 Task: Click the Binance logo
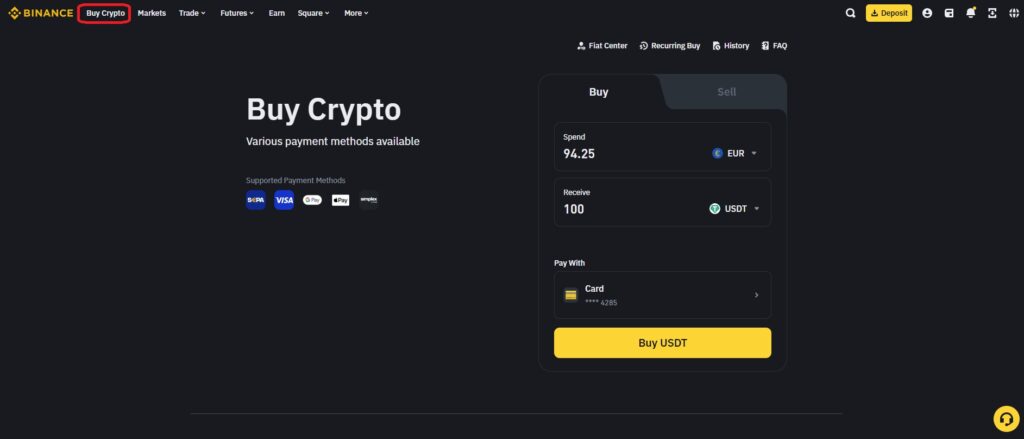[40, 13]
